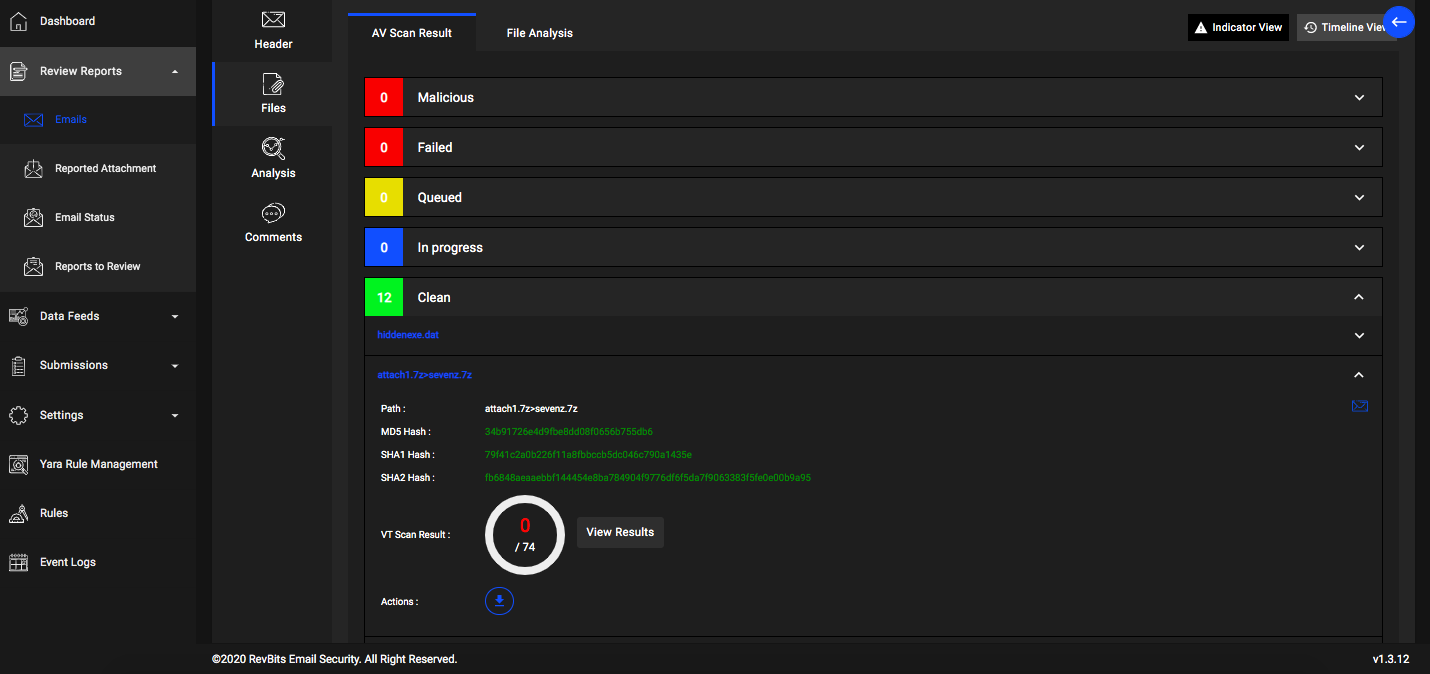
Task: Open the attach1.7z>sevenz.7z file link
Action: tap(424, 375)
